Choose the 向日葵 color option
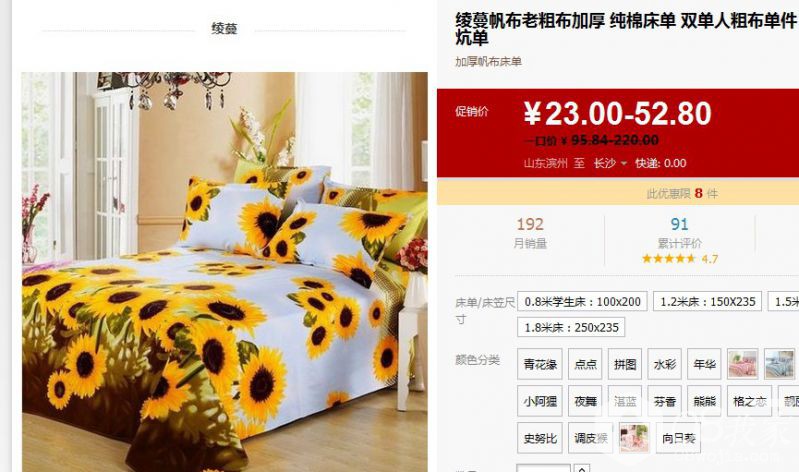The width and height of the screenshot is (799, 472). pos(678,437)
